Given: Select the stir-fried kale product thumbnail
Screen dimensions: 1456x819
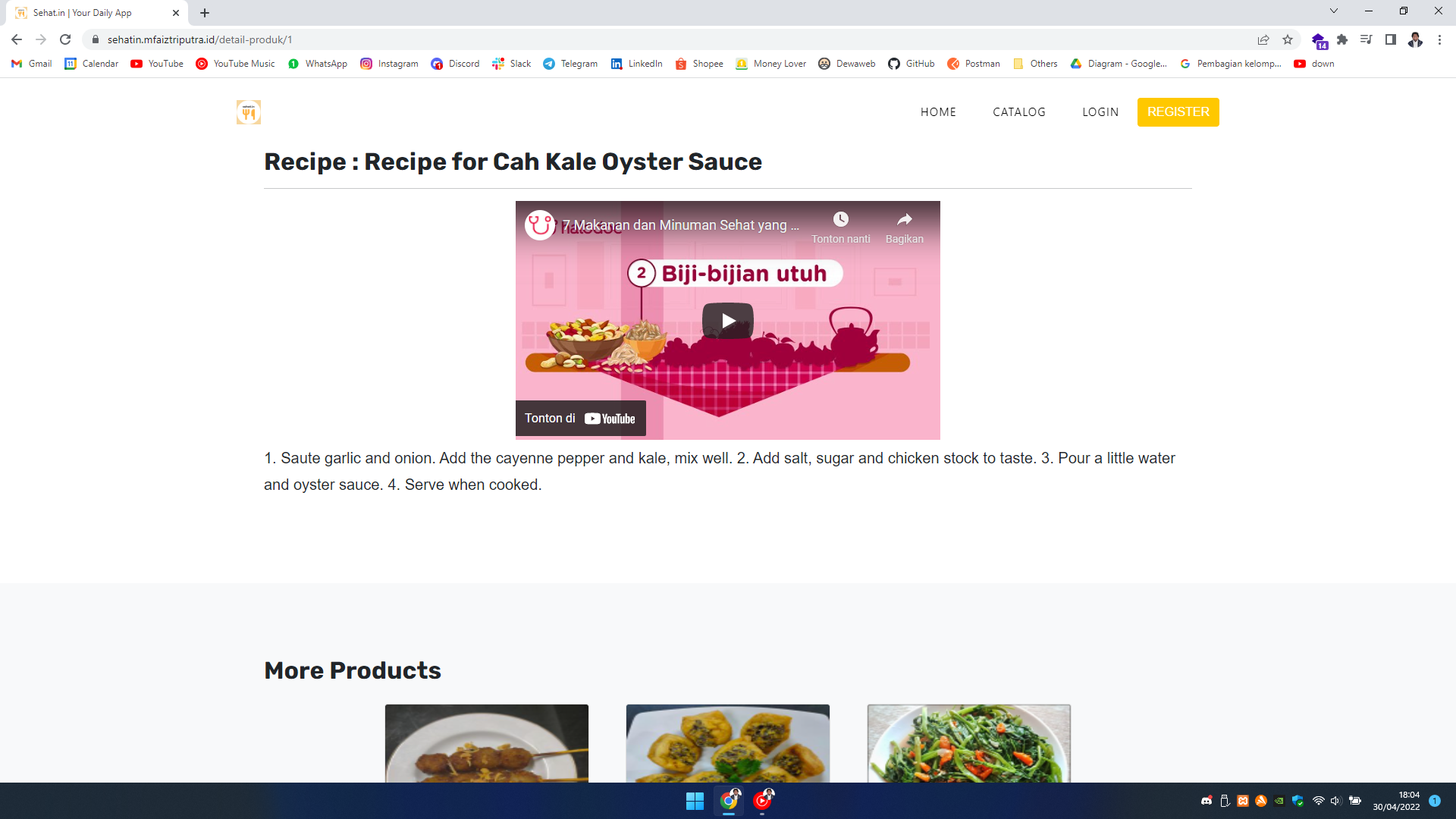Looking at the screenshot, I should tap(968, 743).
